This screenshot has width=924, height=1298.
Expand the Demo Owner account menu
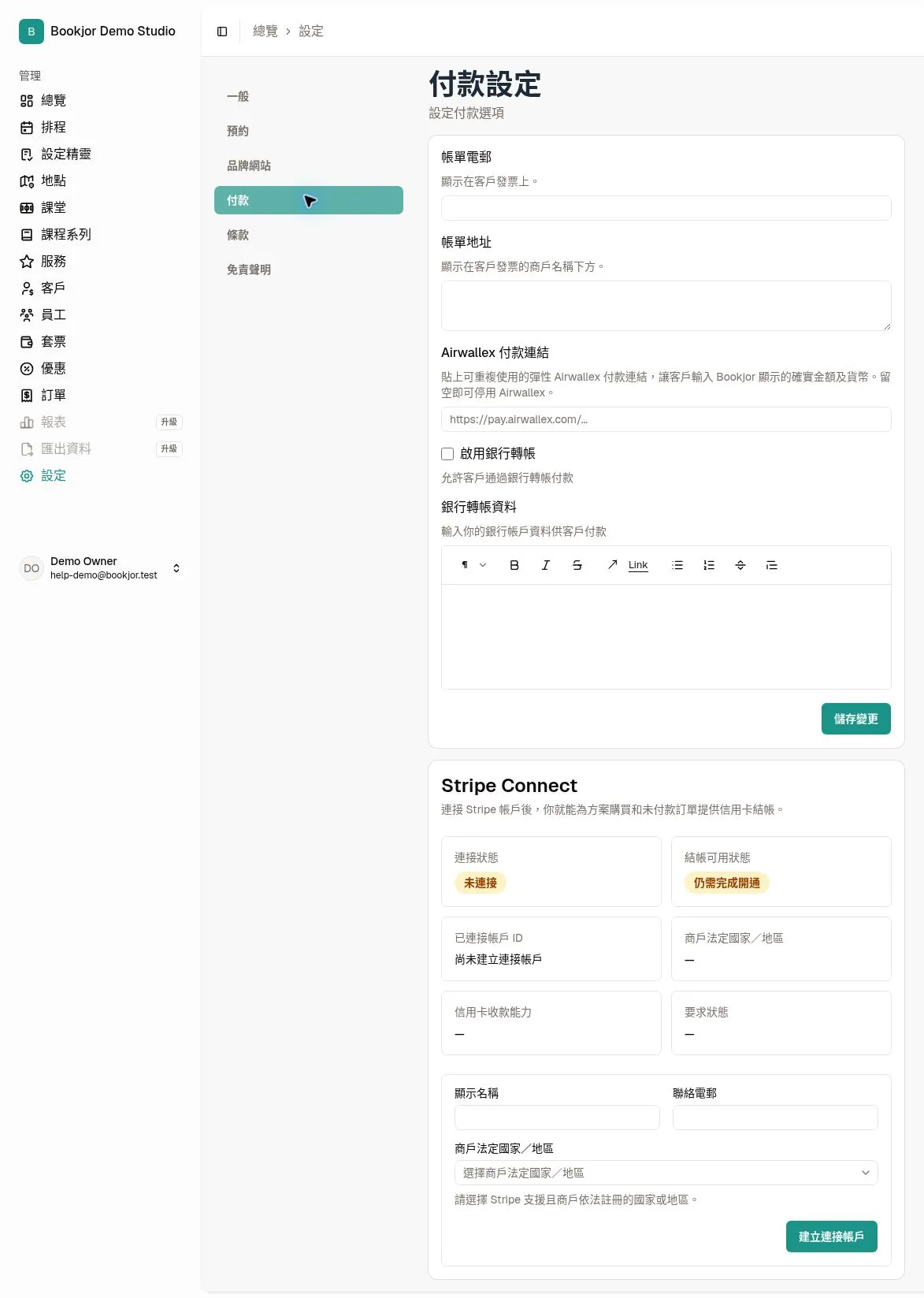coord(100,568)
